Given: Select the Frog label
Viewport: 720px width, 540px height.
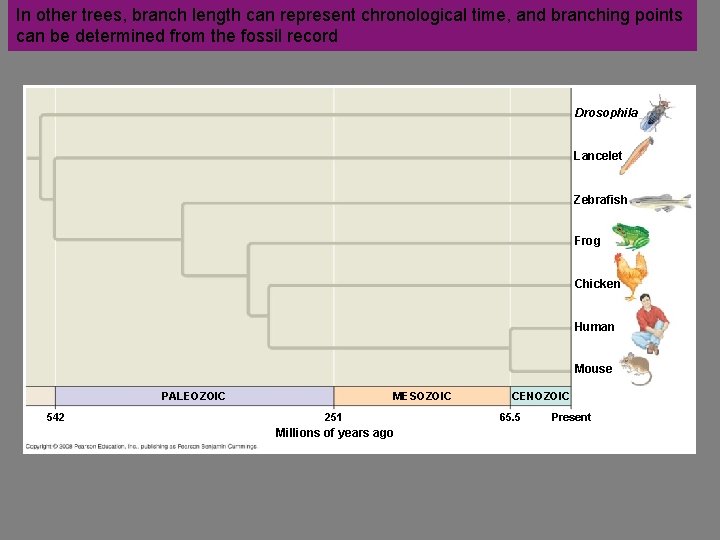Looking at the screenshot, I should 587,241.
